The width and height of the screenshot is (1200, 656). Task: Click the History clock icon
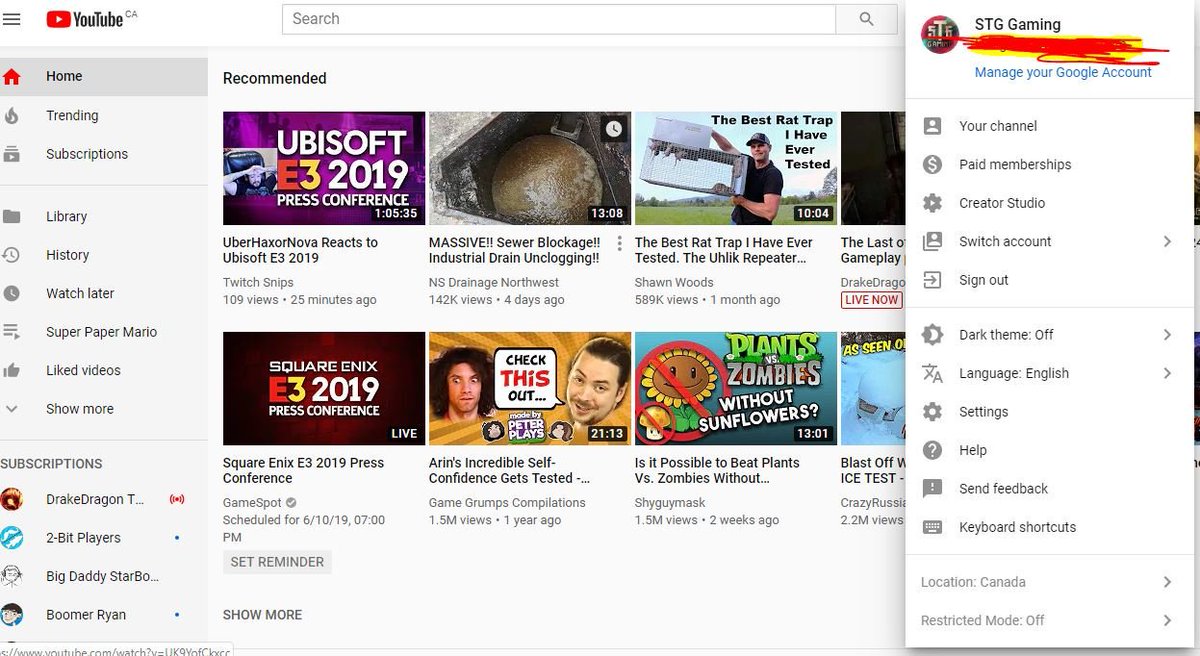click(x=11, y=255)
